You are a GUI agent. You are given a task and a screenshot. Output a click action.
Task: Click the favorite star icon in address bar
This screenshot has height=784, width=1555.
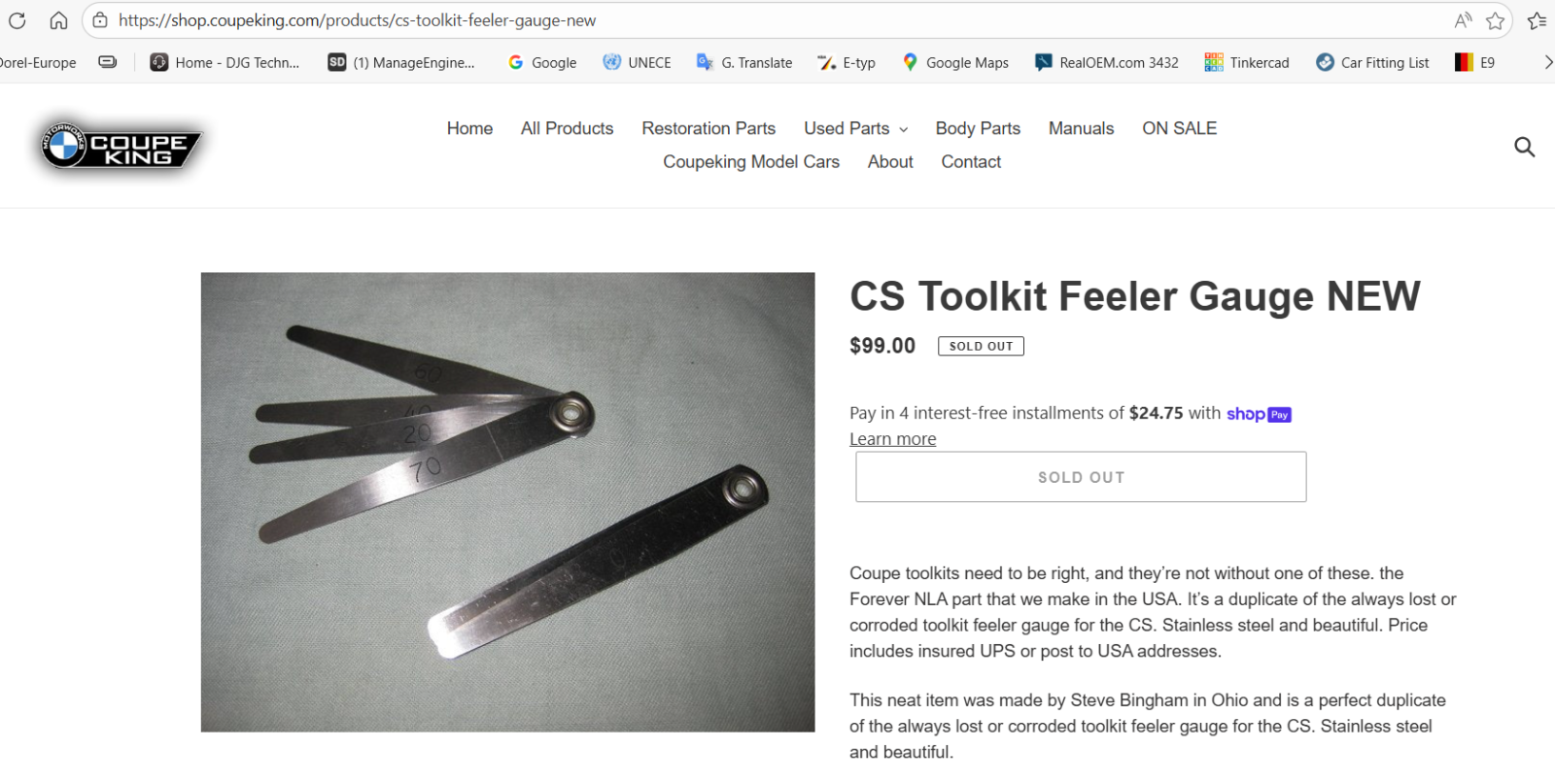tap(1495, 20)
